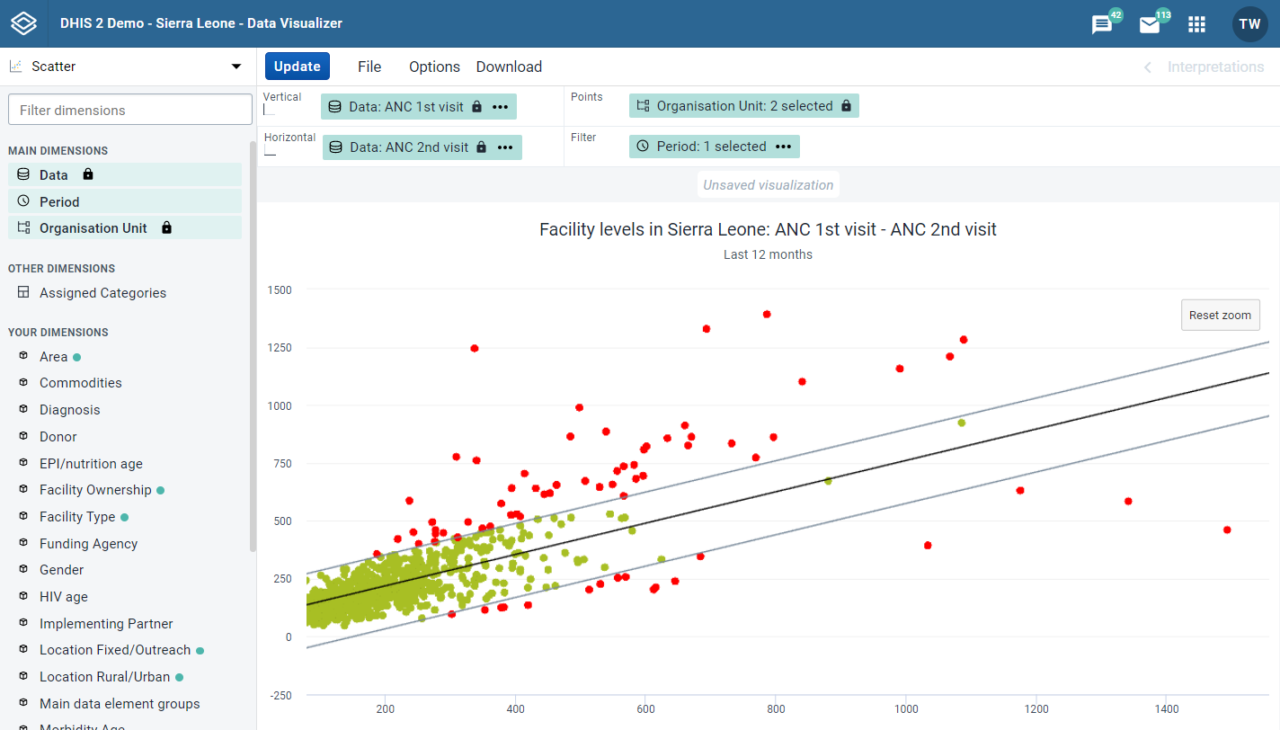The image size is (1280, 730).
Task: Select the Gender dimension in the sidebar
Action: pos(61,569)
